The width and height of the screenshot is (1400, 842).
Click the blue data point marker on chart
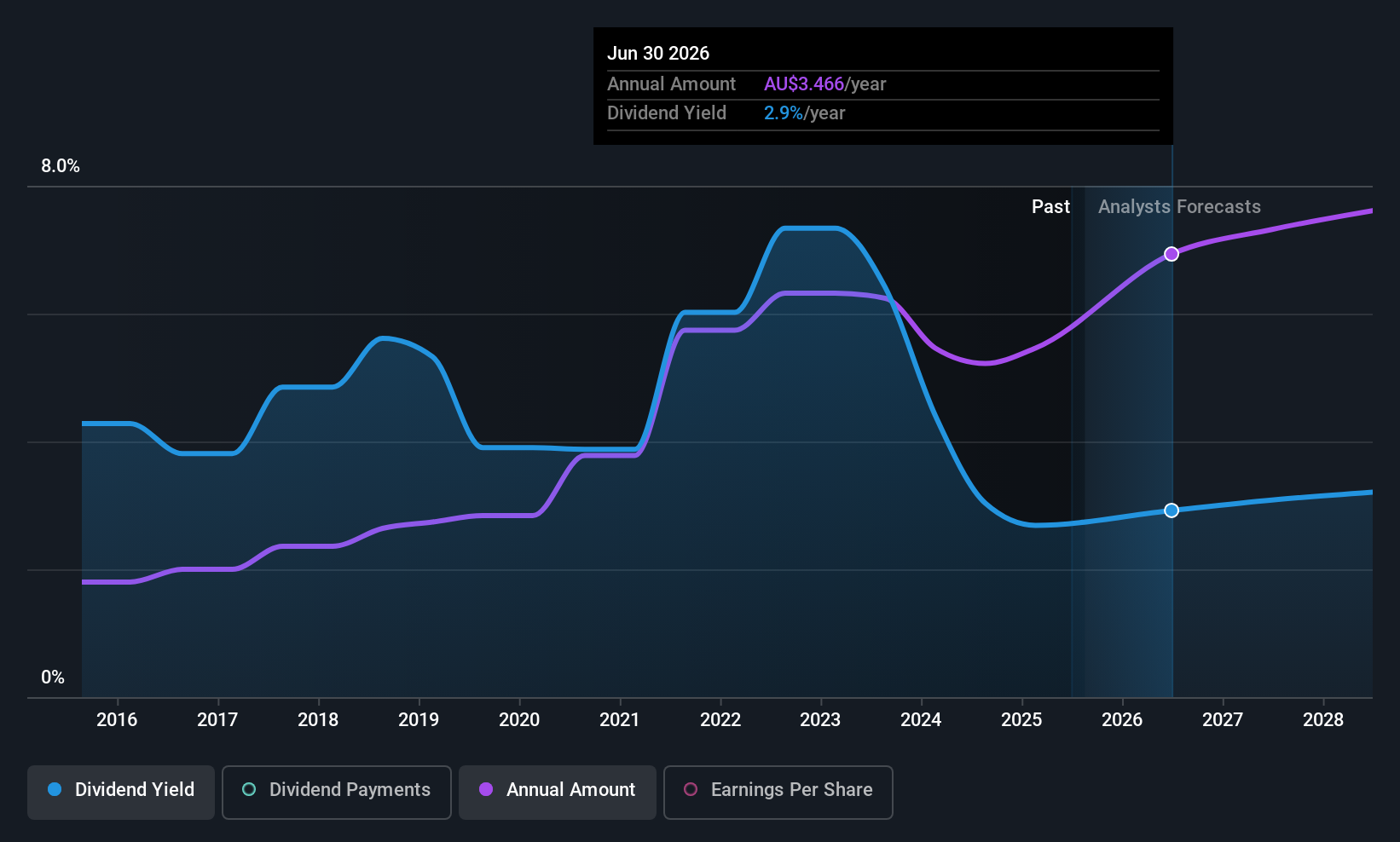(1171, 510)
